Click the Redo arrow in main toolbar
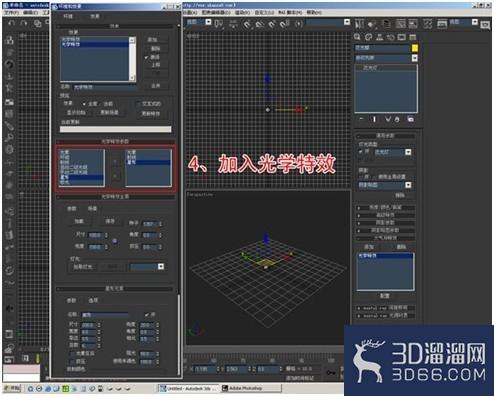This screenshot has height=396, width=494. tap(24, 23)
